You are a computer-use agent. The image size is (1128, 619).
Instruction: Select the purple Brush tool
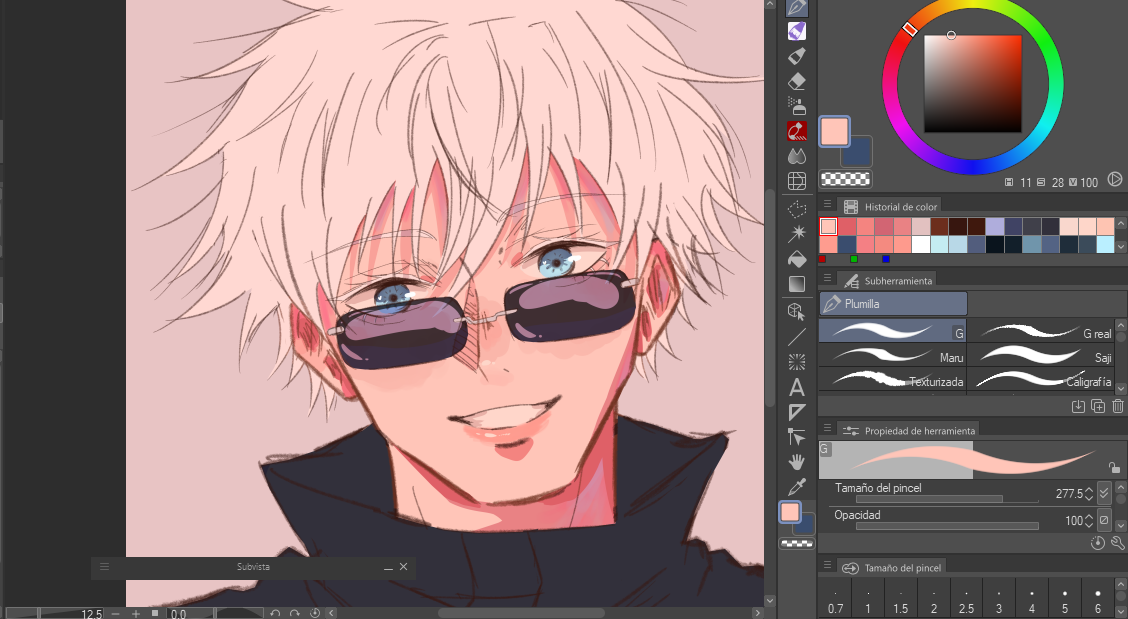[x=796, y=31]
